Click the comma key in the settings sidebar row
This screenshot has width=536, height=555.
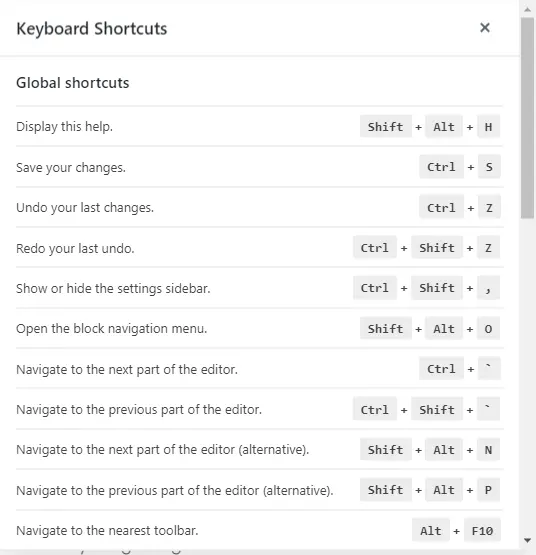pos(488,288)
